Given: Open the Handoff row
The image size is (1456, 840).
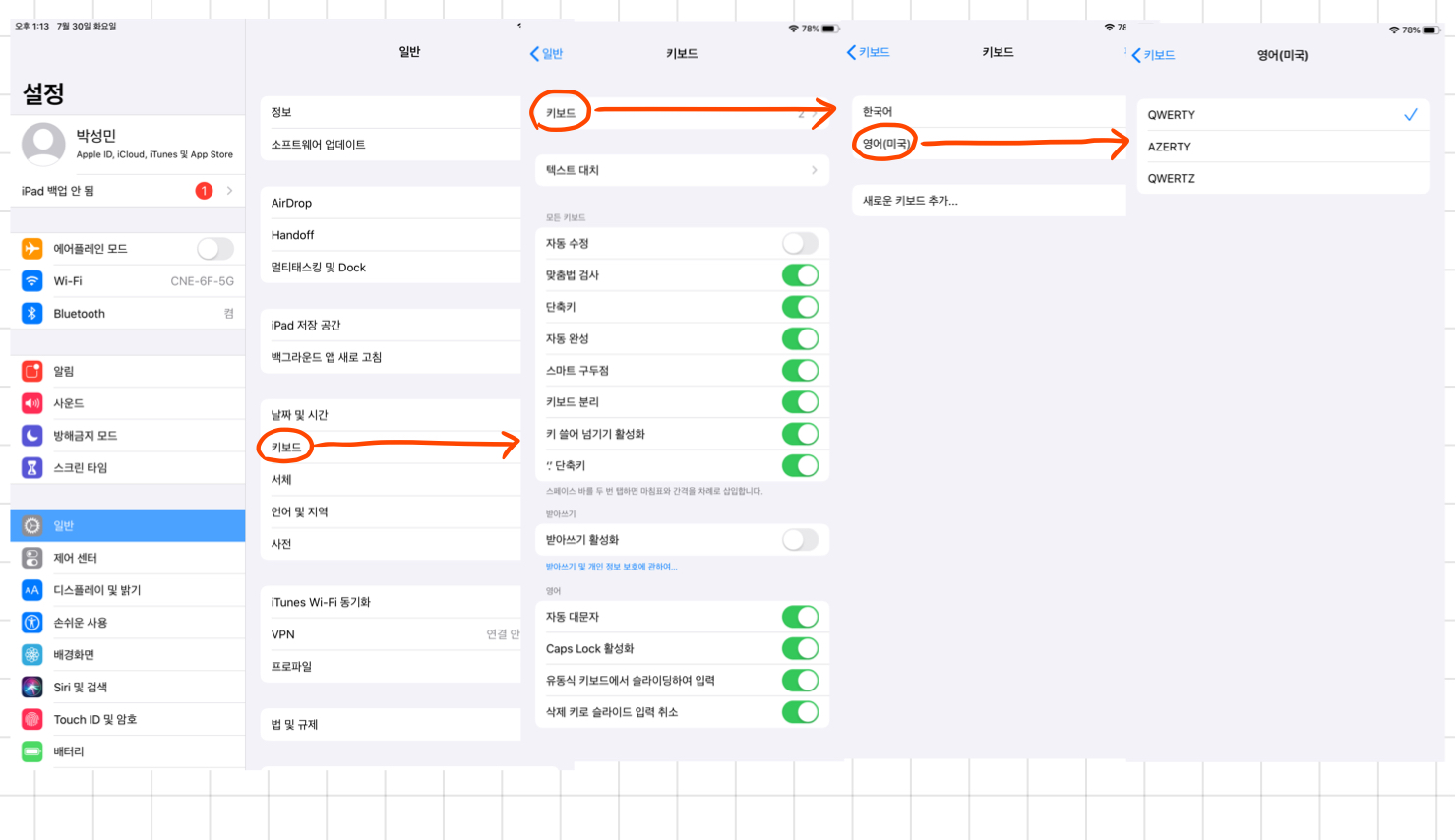Looking at the screenshot, I should point(391,235).
